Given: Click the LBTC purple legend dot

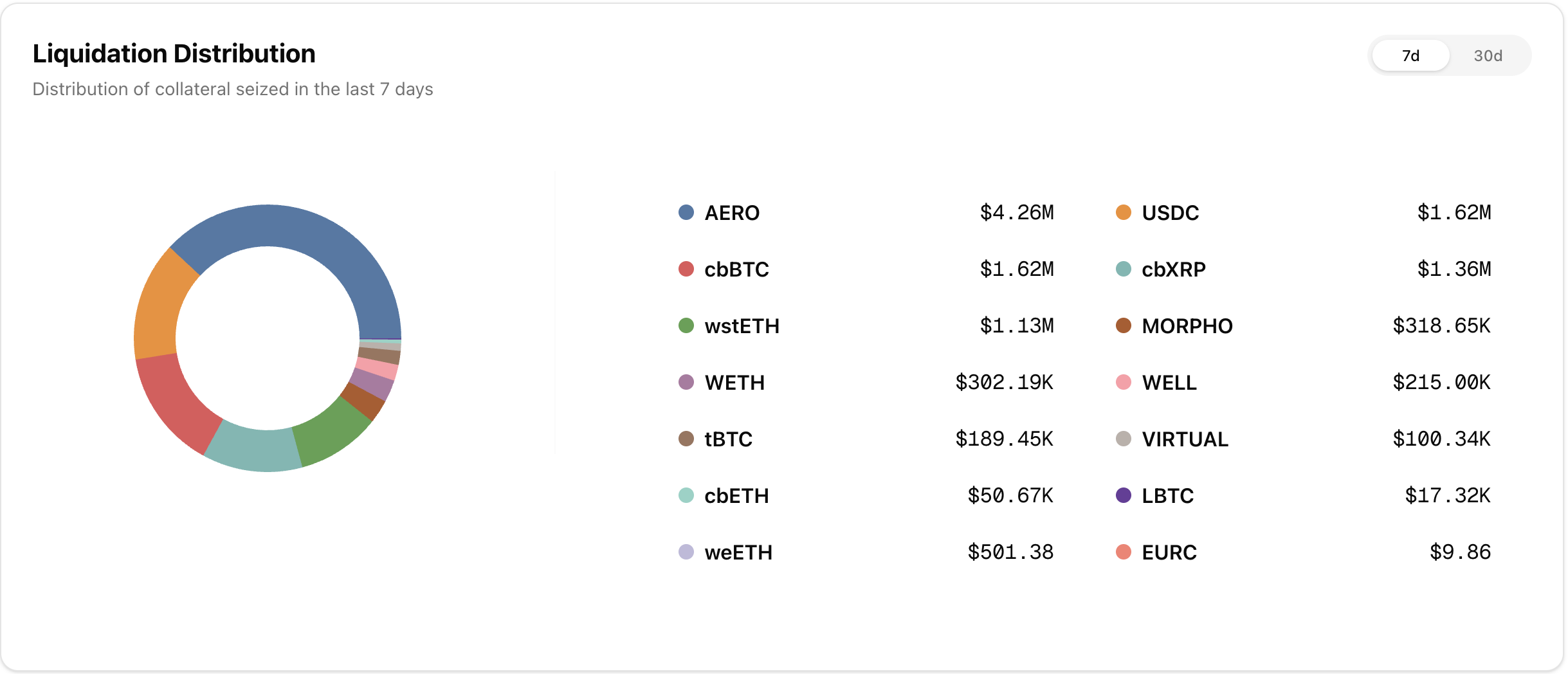Looking at the screenshot, I should (1124, 495).
